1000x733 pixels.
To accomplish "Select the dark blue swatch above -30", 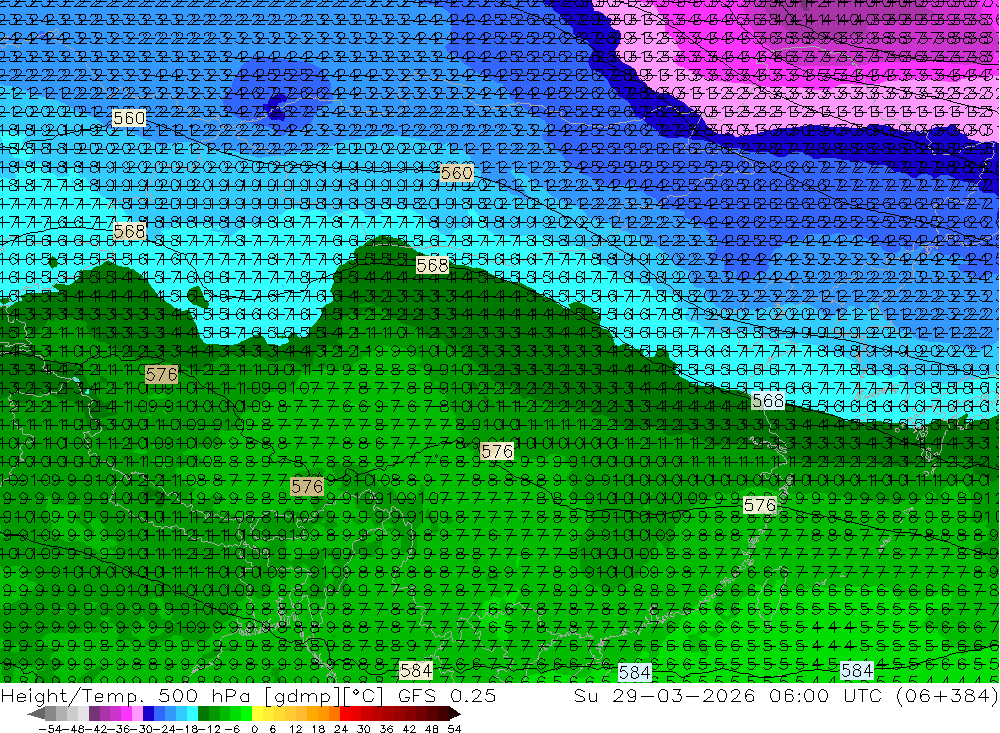I will point(148,713).
